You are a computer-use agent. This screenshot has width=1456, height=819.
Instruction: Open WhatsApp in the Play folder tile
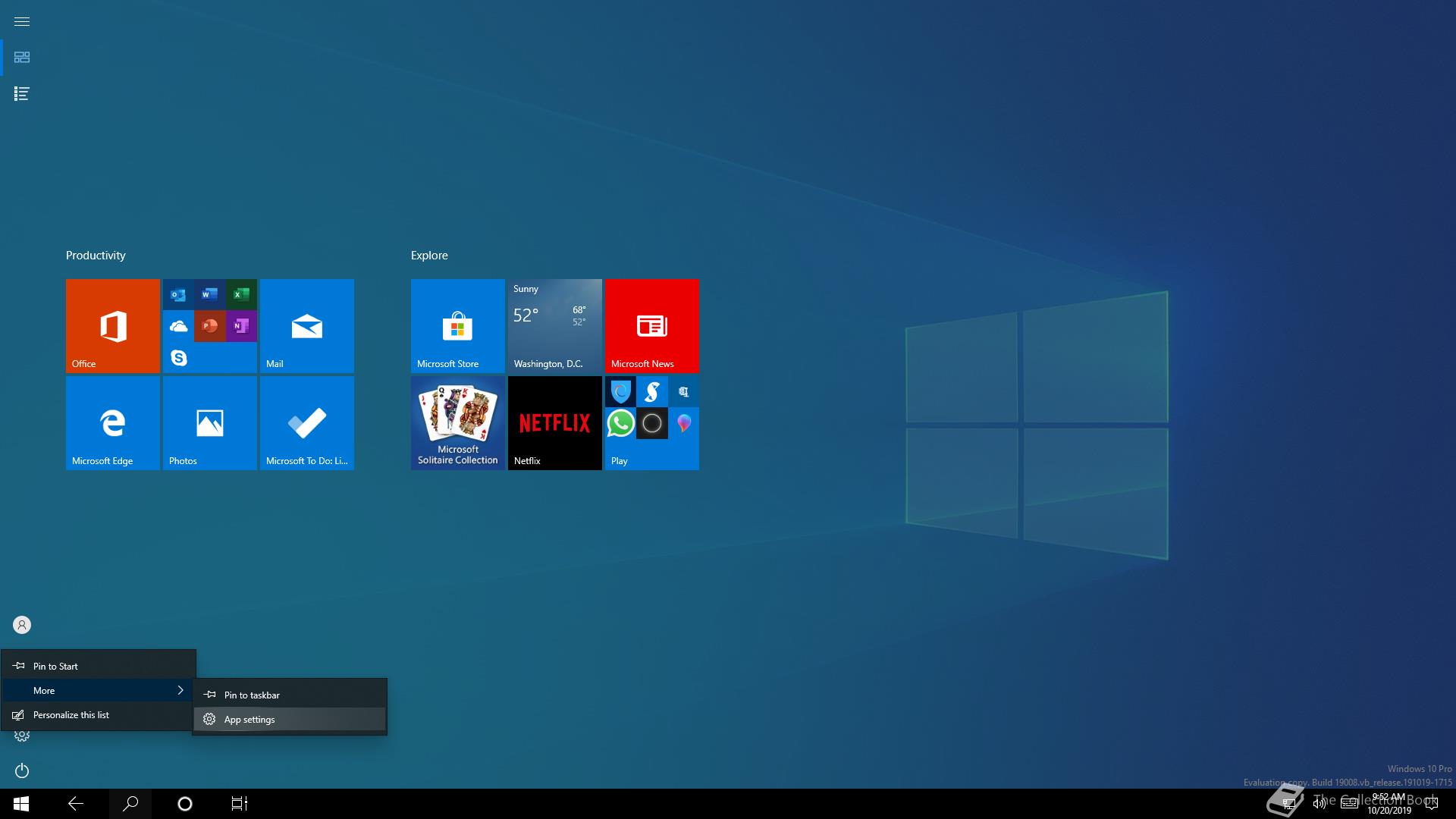[x=620, y=423]
